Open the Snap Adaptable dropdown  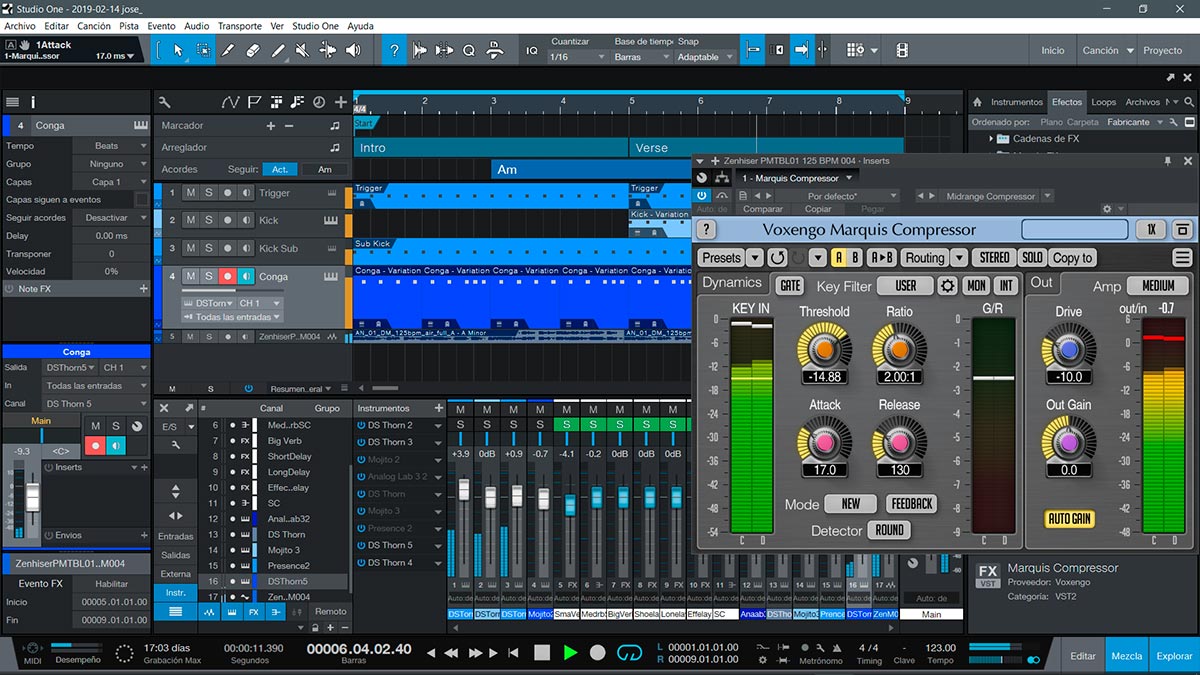point(705,57)
